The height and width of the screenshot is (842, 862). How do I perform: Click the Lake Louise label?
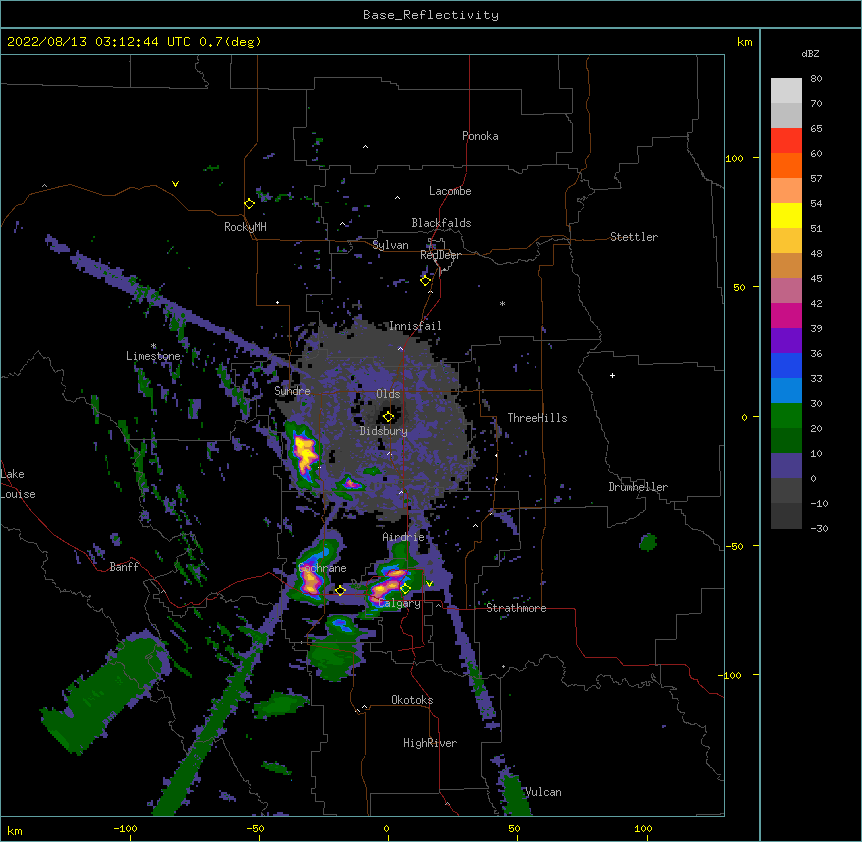[18, 484]
